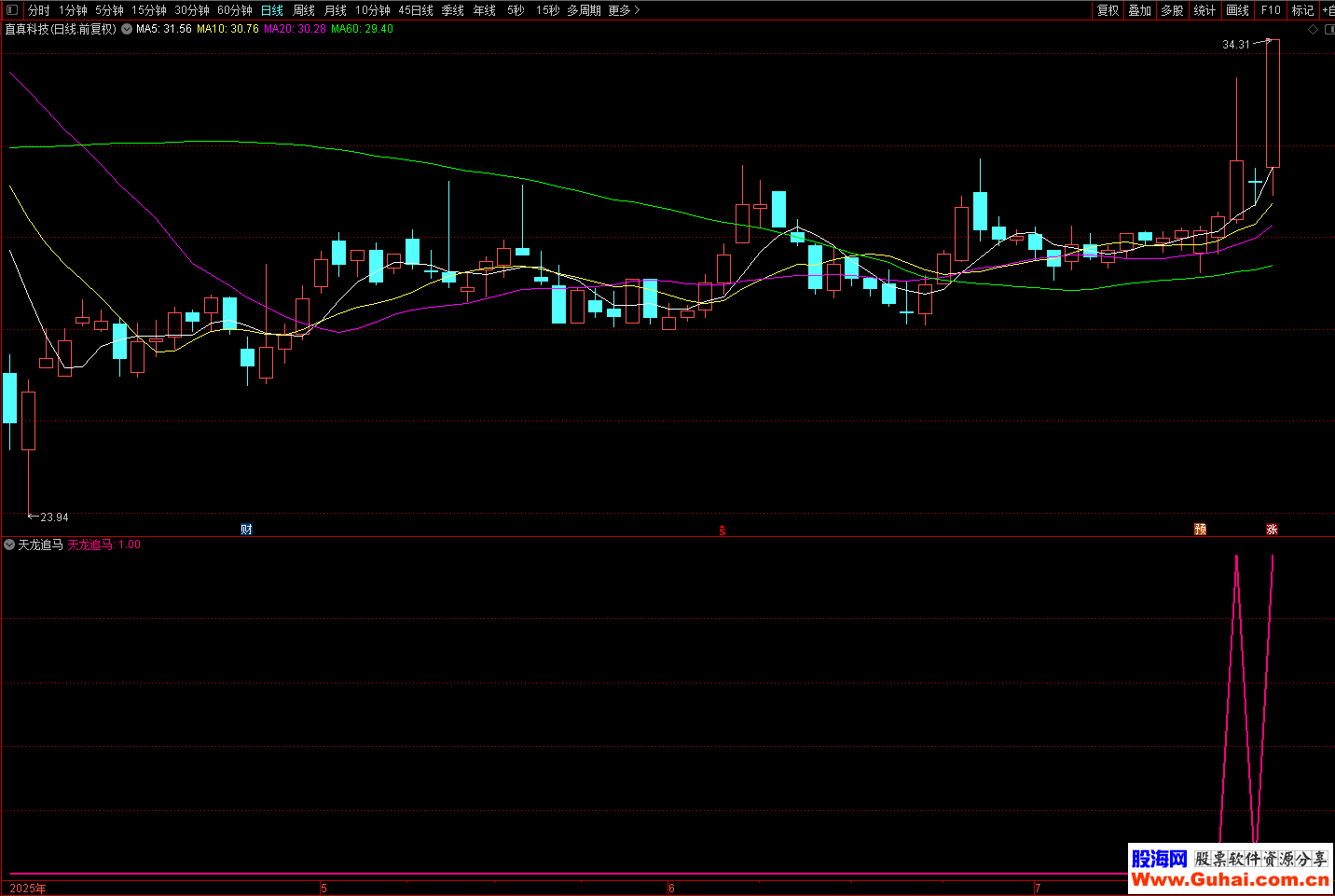Image resolution: width=1335 pixels, height=896 pixels.
Task: Click the red S event marker
Action: pyautogui.click(x=722, y=530)
